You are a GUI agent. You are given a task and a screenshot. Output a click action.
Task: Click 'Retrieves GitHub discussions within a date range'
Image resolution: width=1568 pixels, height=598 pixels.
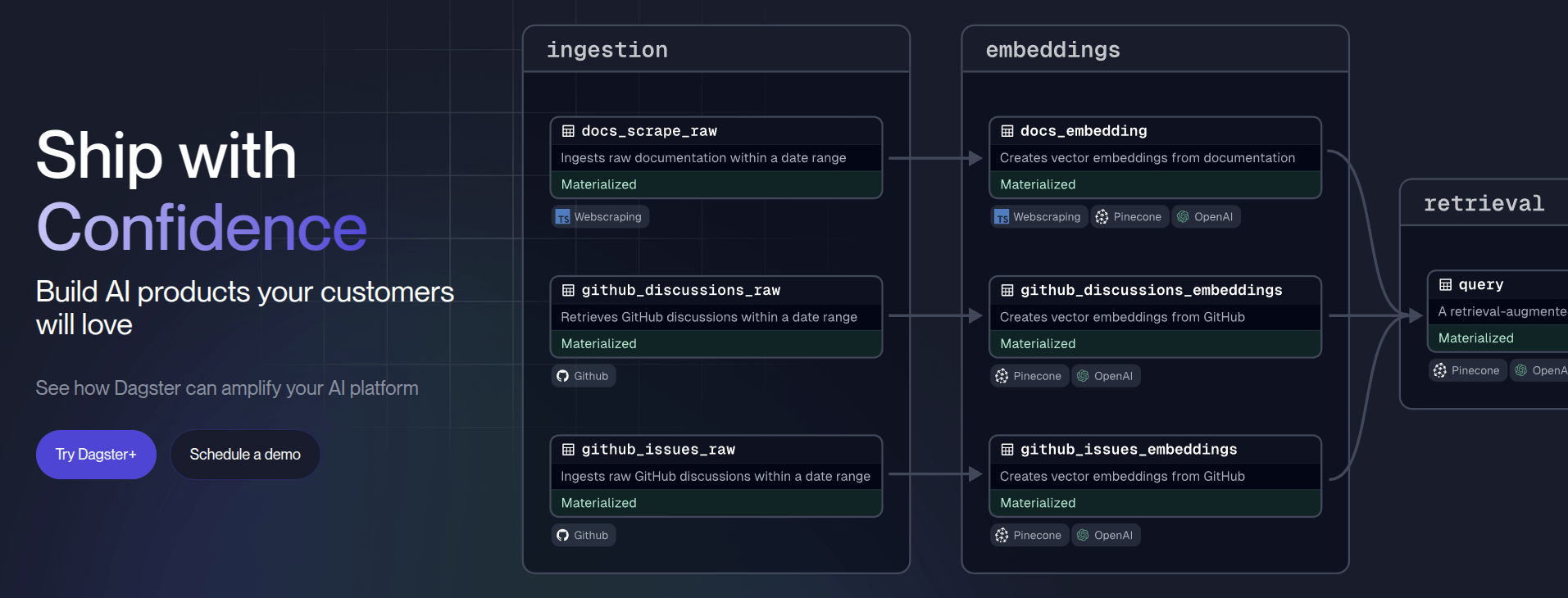tap(709, 317)
